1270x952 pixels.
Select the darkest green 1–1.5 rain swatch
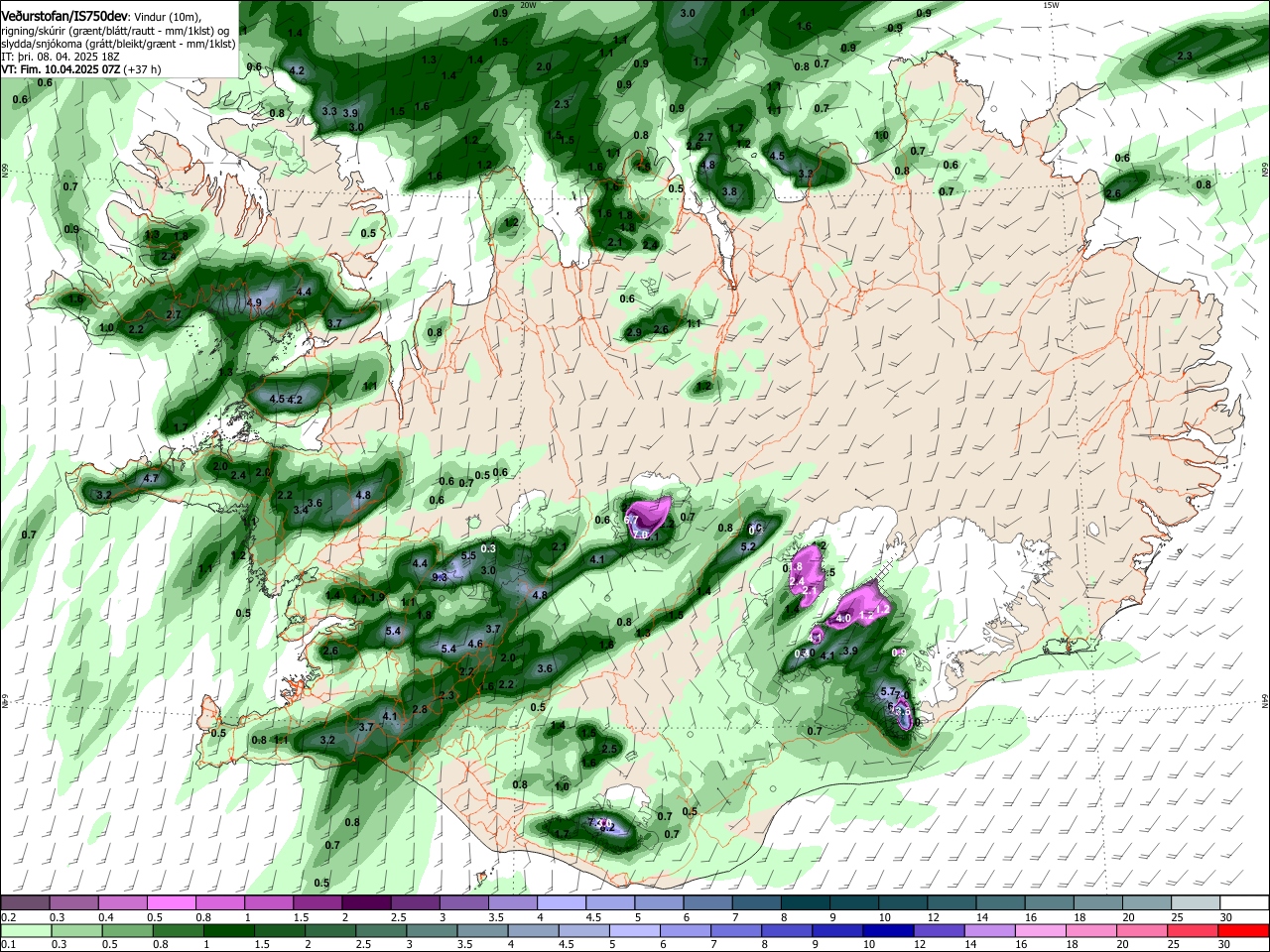click(228, 930)
